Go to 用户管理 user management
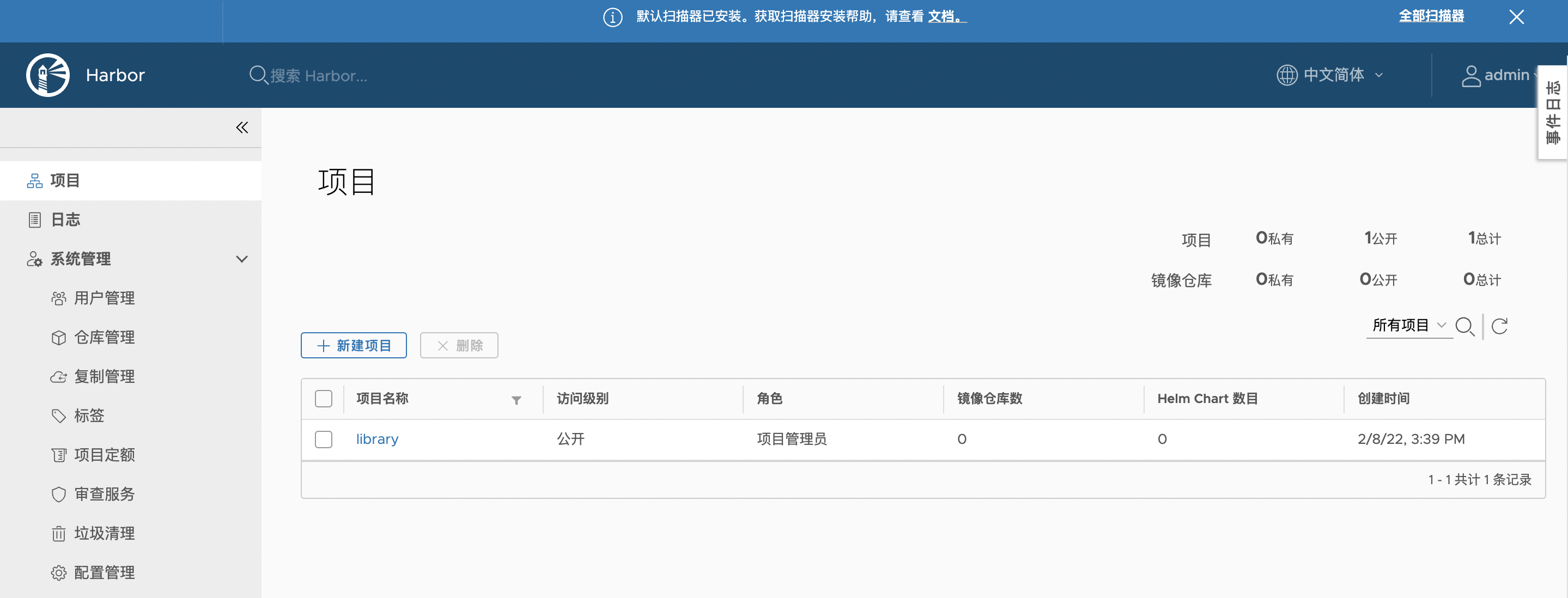Viewport: 1568px width, 598px height. coord(104,297)
